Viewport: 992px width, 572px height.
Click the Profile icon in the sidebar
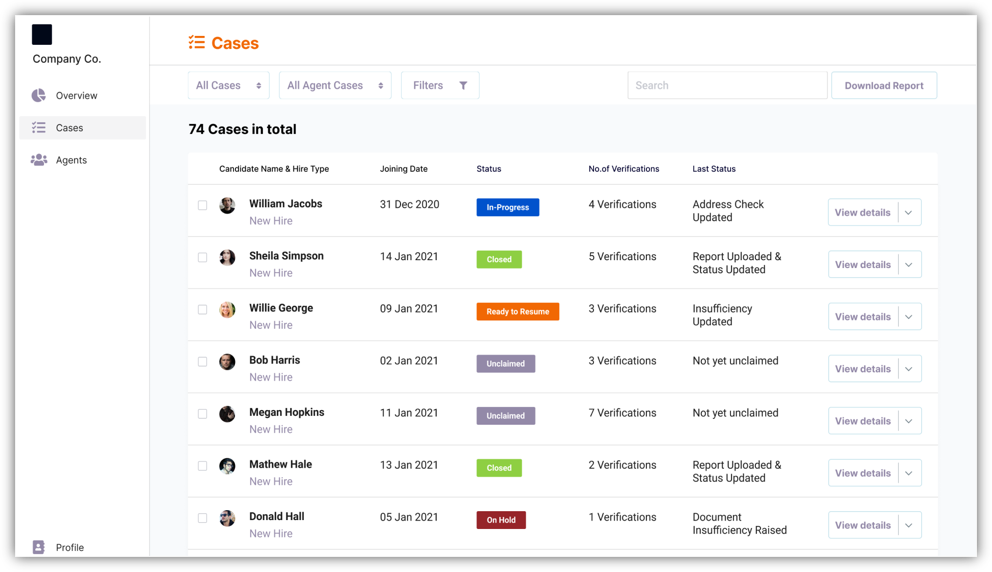click(x=39, y=547)
